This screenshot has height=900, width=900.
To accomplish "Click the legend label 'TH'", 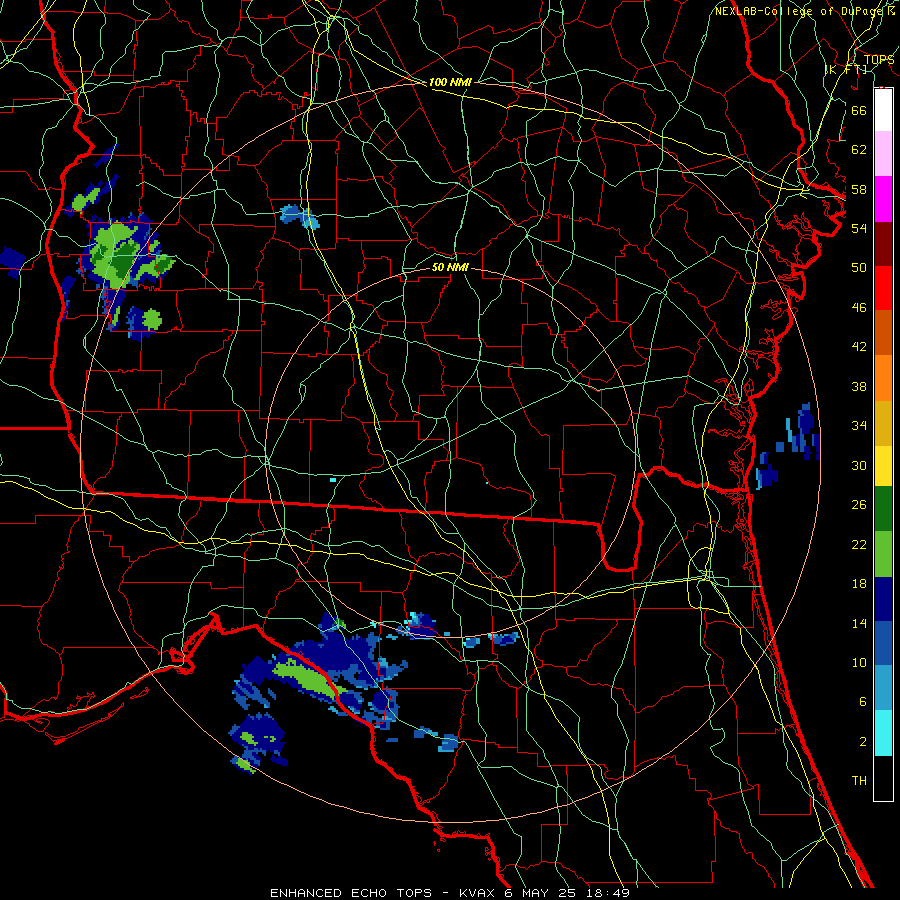I will click(859, 781).
